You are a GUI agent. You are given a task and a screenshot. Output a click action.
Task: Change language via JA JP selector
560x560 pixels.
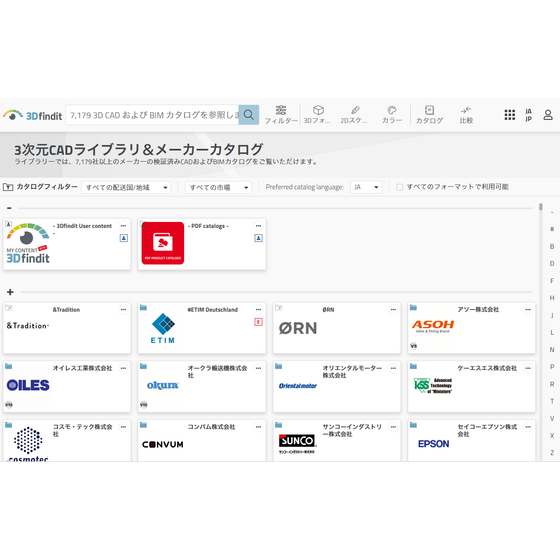tap(529, 115)
